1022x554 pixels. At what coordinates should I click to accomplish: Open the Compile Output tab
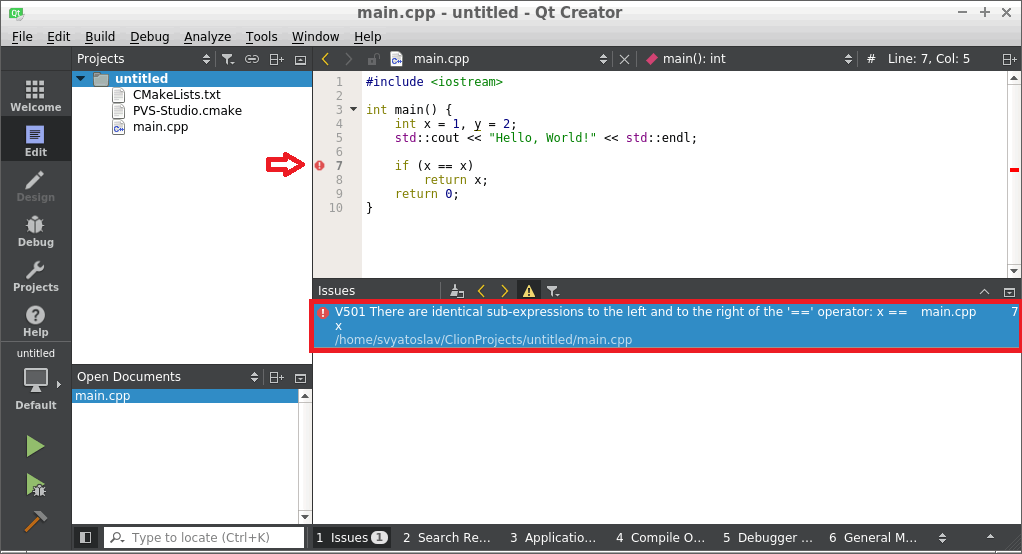pyautogui.click(x=661, y=538)
